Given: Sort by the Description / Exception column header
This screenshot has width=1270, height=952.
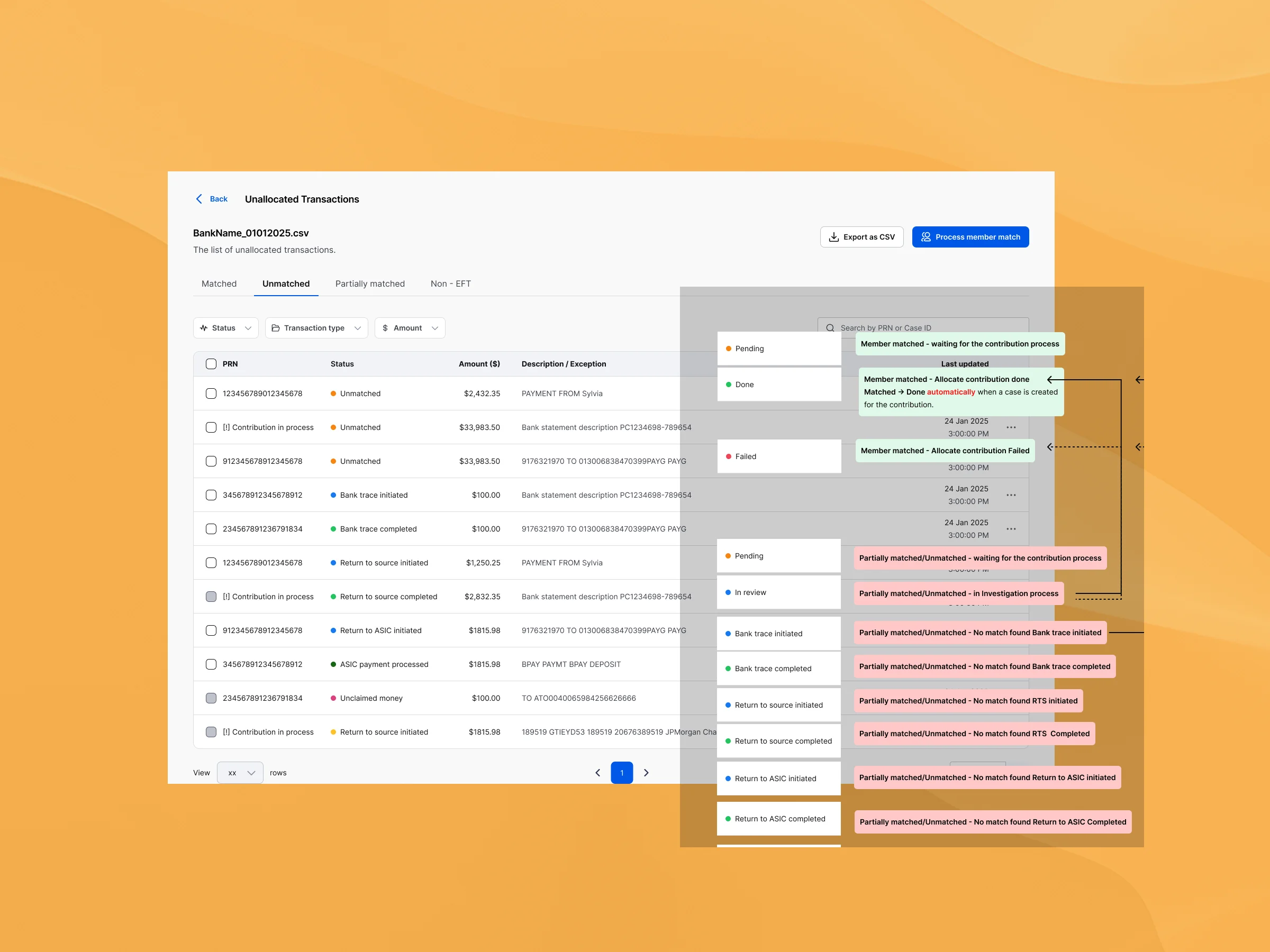Looking at the screenshot, I should [564, 364].
